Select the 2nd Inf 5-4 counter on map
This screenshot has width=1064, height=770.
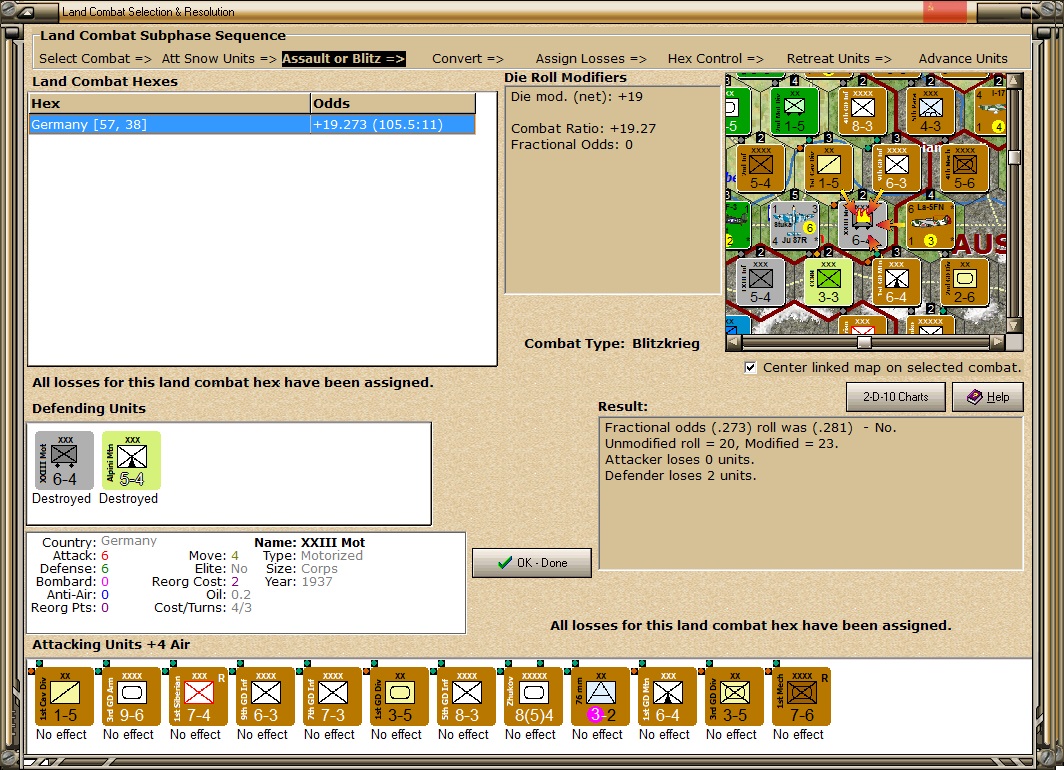pos(760,168)
